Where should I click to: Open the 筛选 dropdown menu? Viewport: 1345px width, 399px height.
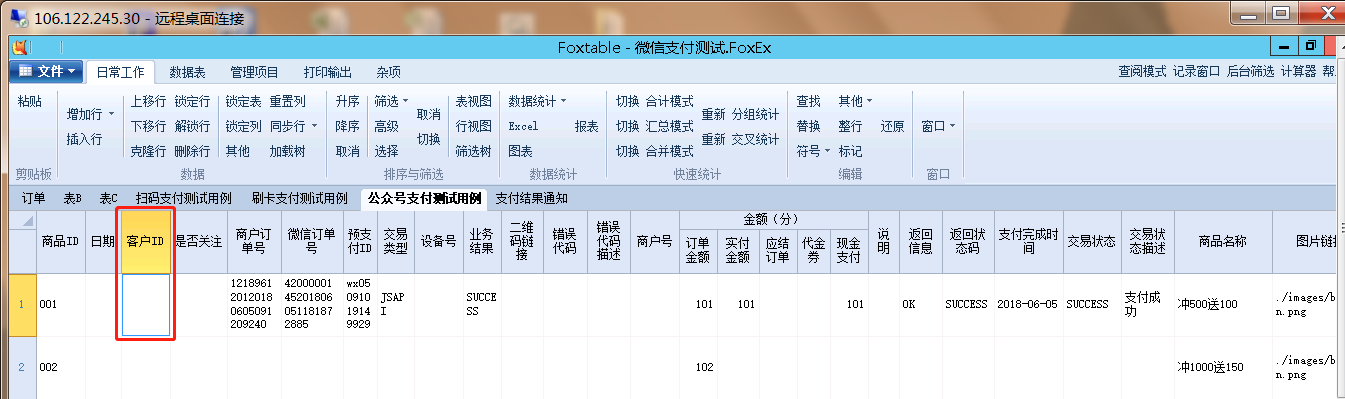pos(391,101)
